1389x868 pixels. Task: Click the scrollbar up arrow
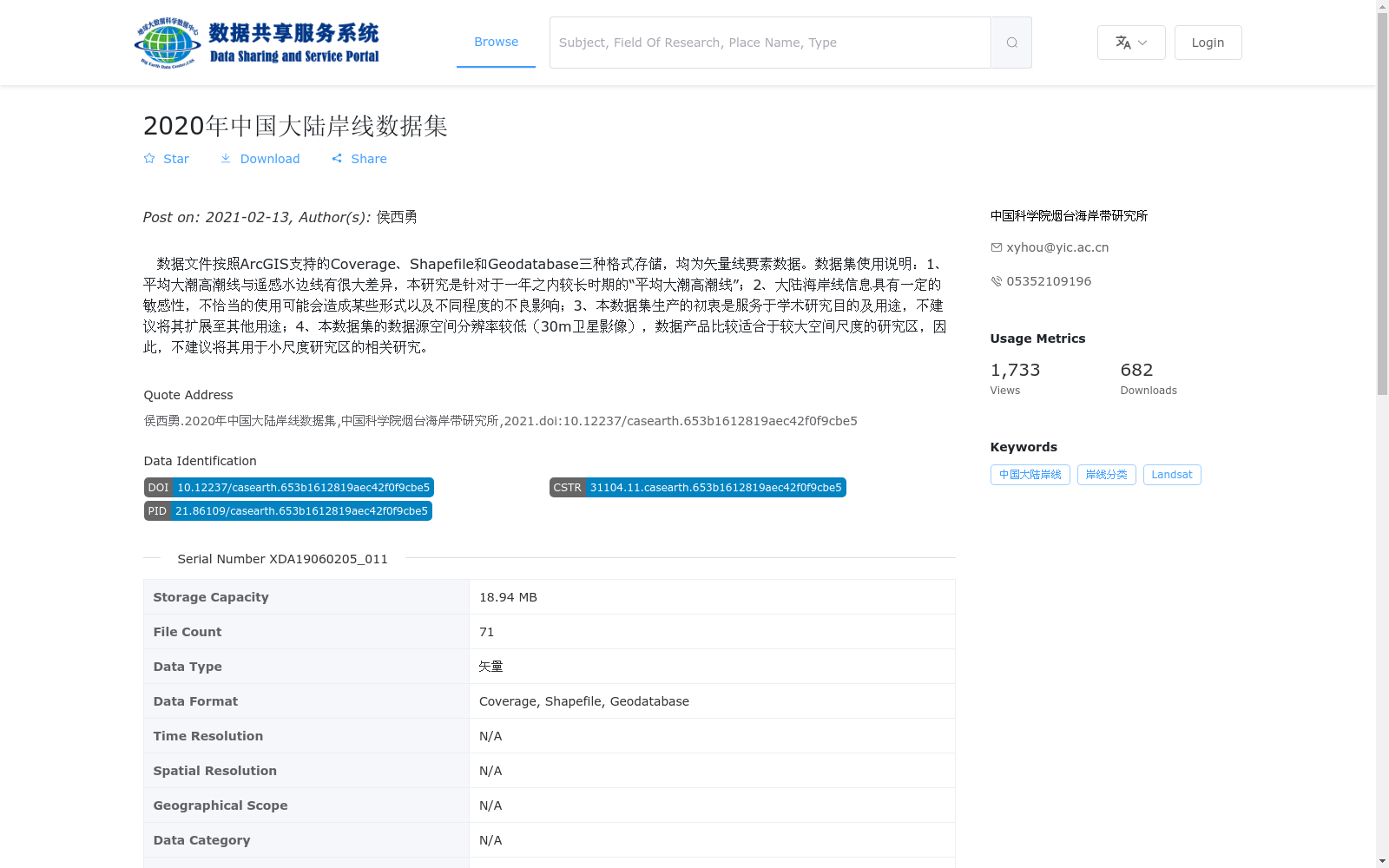pyautogui.click(x=1382, y=6)
